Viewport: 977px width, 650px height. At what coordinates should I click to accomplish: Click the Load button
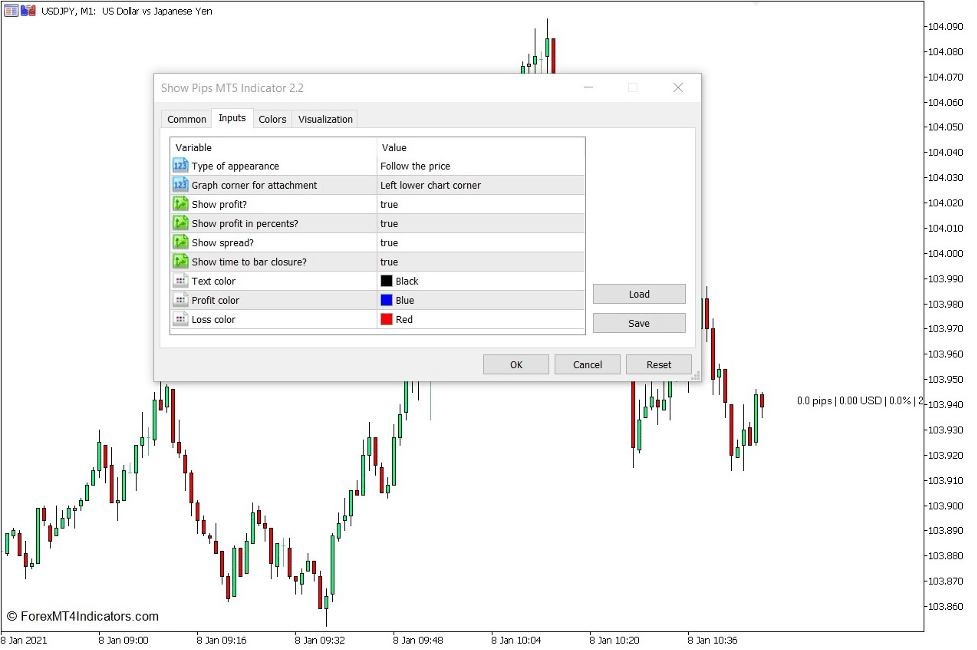point(639,294)
